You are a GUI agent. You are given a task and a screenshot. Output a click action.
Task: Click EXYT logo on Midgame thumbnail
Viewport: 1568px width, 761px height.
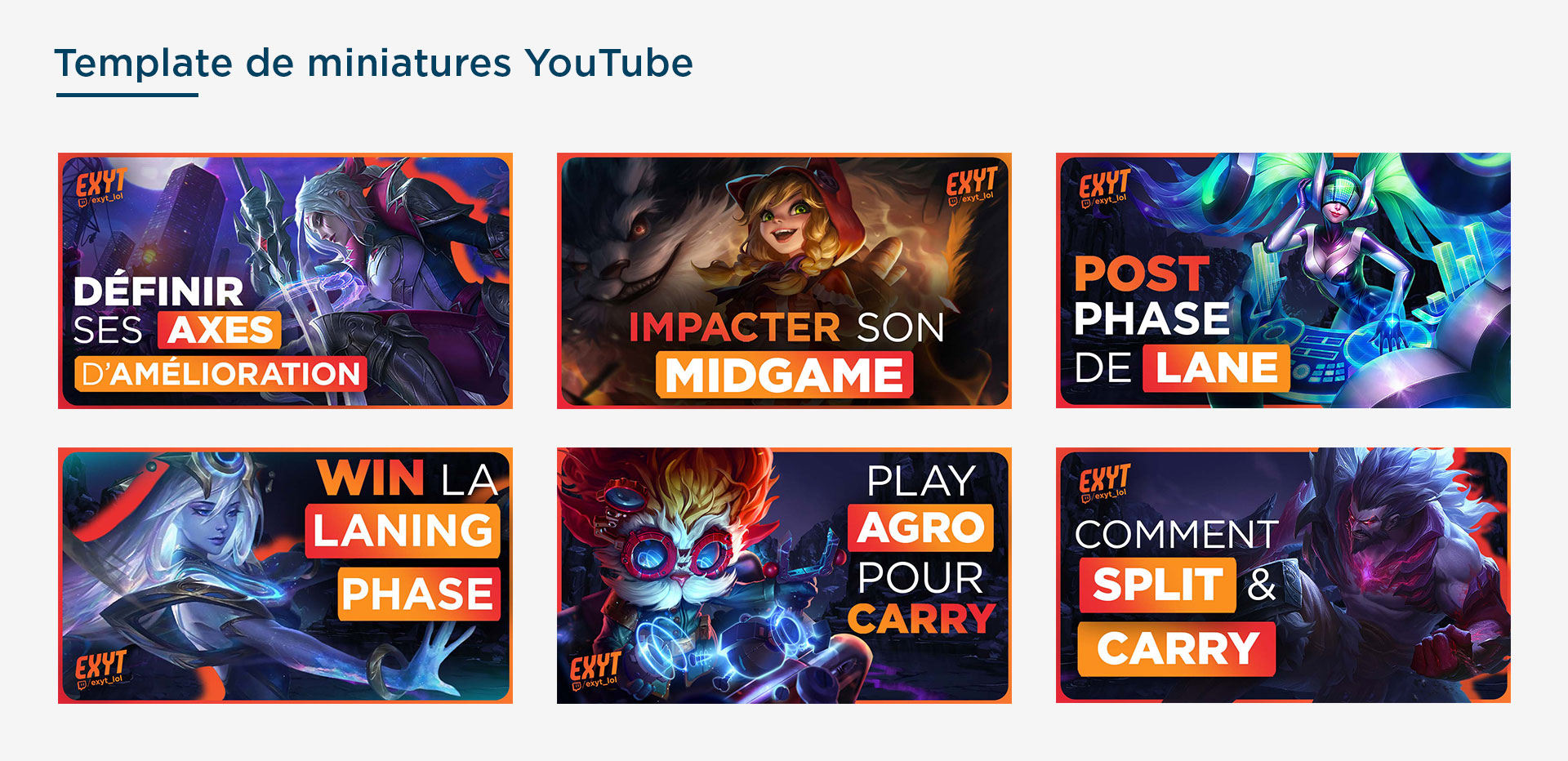click(972, 181)
